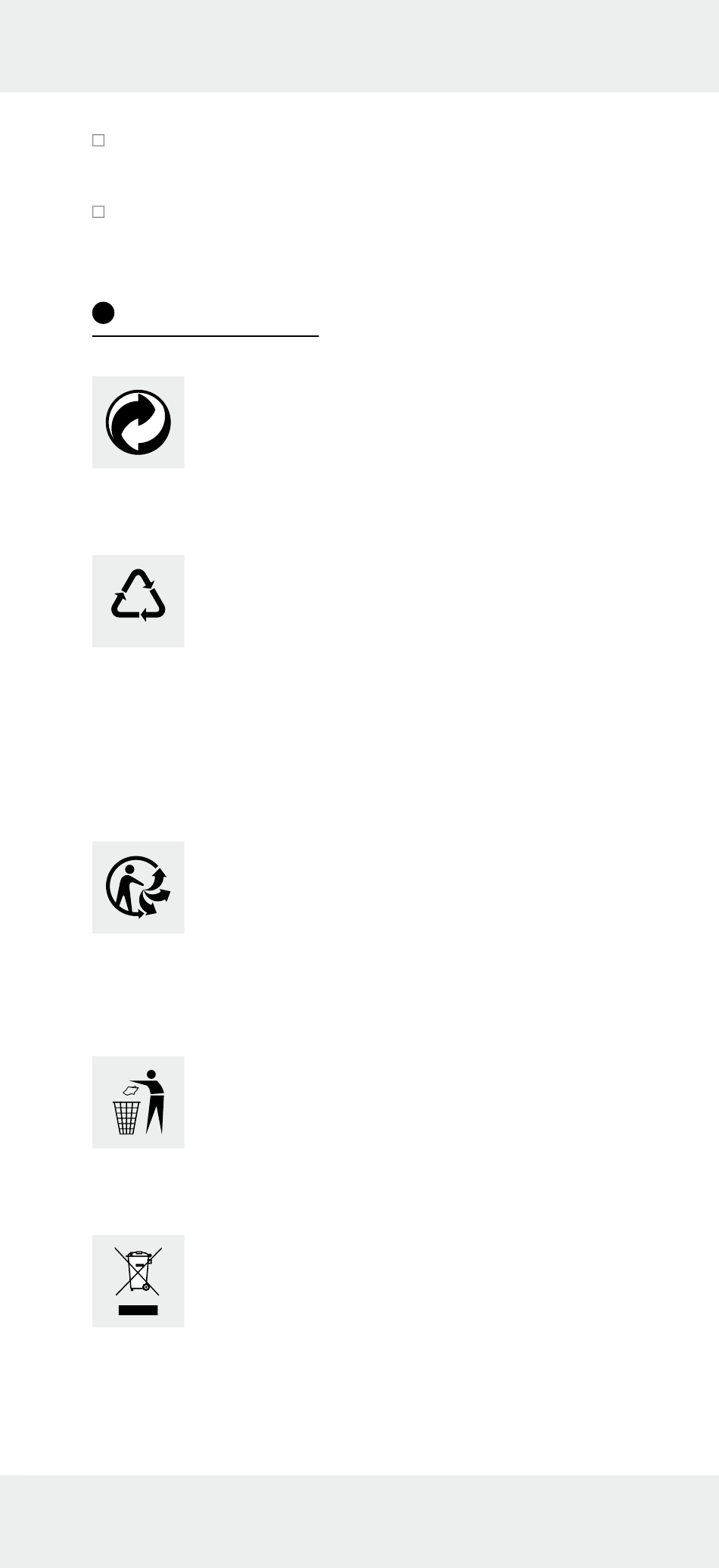719x1568 pixels.
Task: Click the person figure inside the Triman logo
Action: [128, 887]
